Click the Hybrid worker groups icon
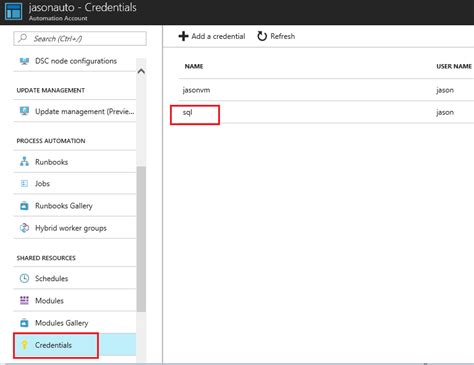Screen dimensions: 474x365 [24, 228]
